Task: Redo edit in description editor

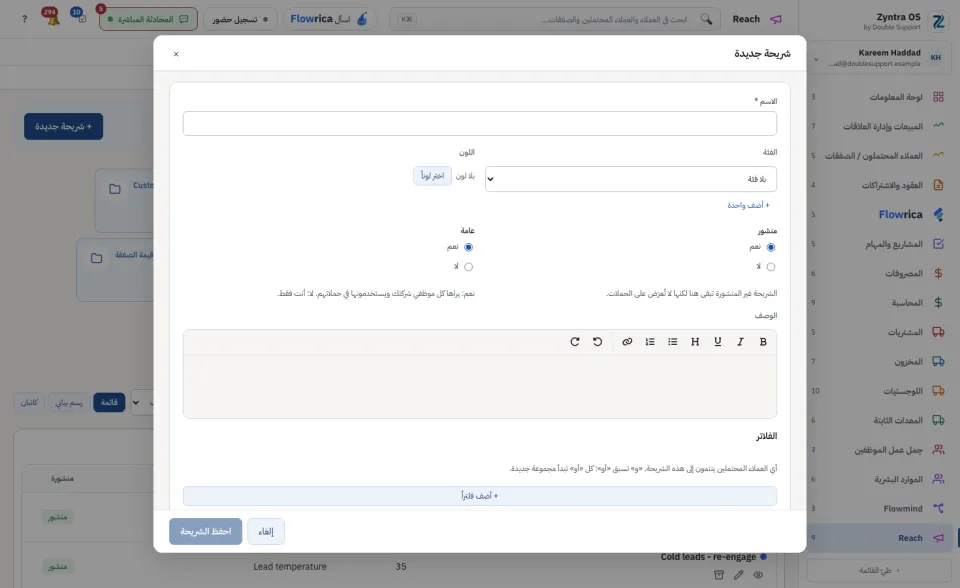Action: click(574, 342)
